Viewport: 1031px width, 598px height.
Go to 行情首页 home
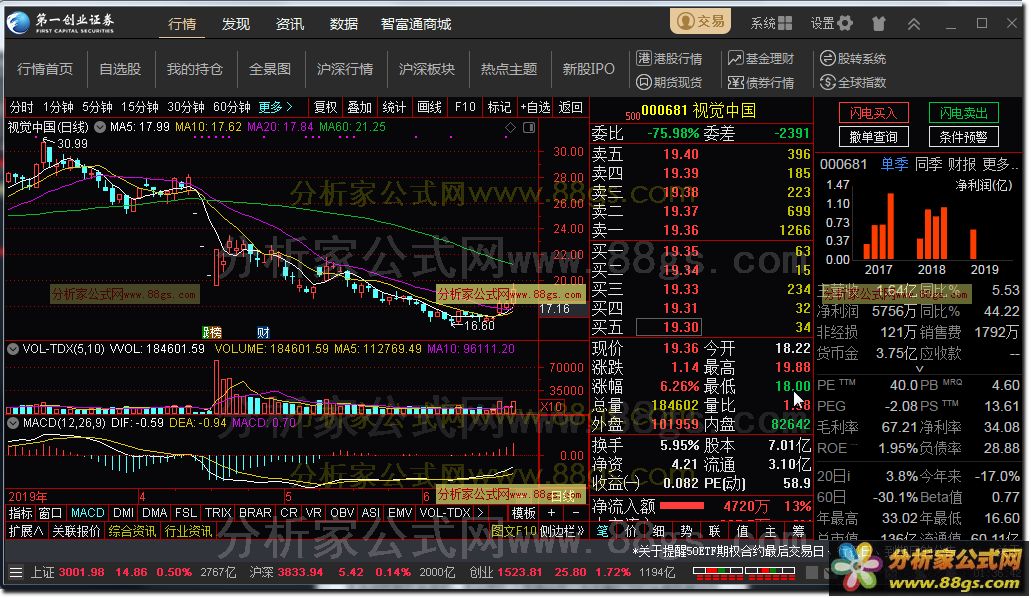(45, 69)
